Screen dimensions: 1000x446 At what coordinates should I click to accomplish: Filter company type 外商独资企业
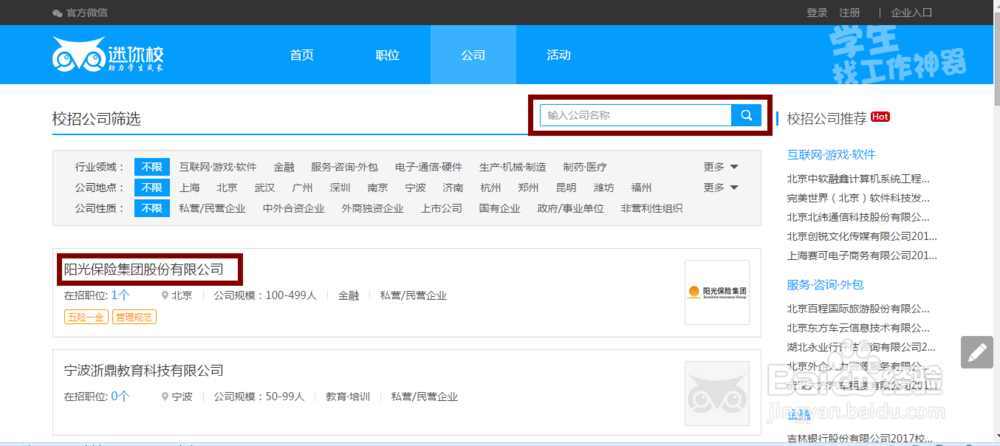pos(372,208)
